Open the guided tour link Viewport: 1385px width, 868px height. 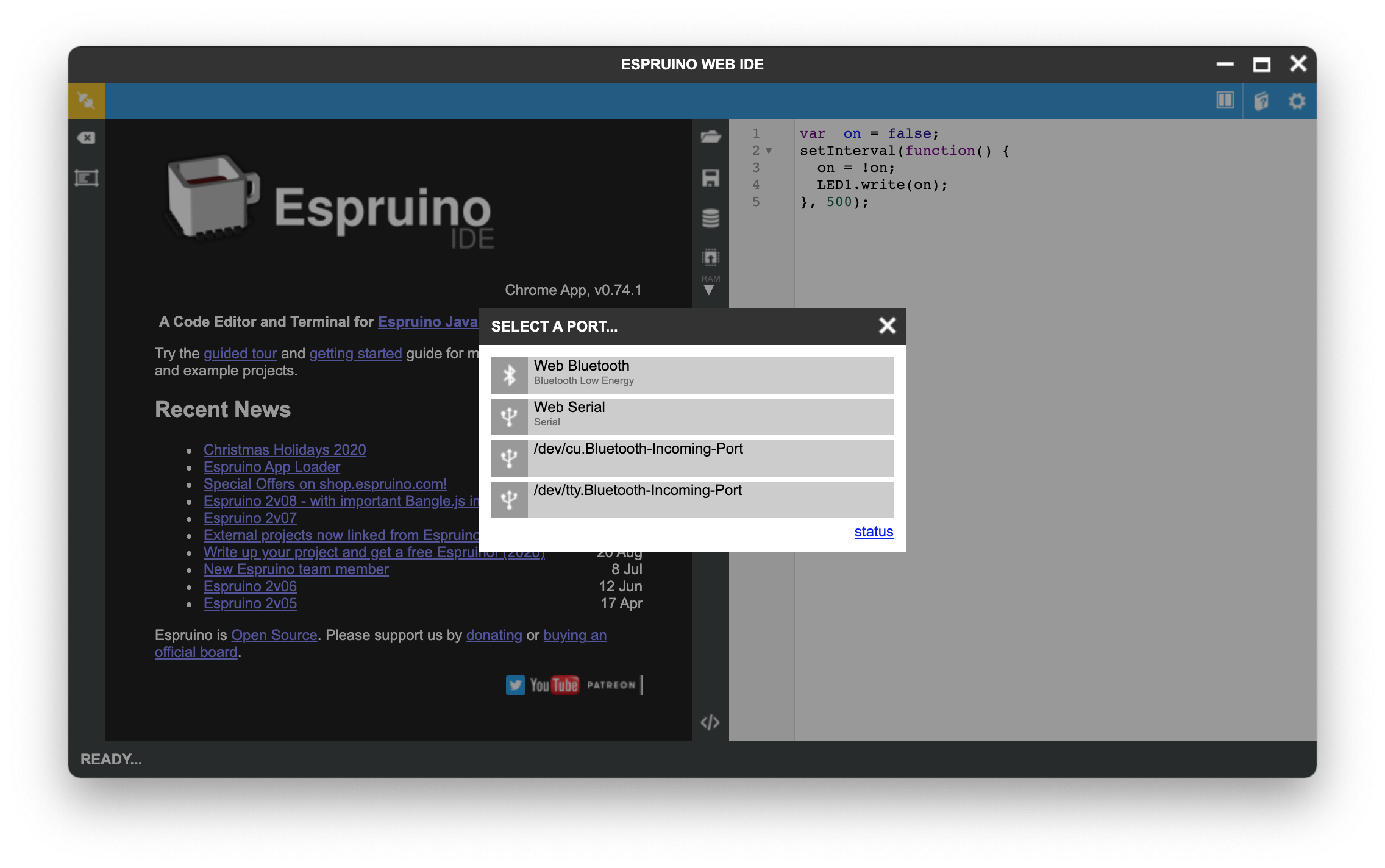click(x=240, y=354)
